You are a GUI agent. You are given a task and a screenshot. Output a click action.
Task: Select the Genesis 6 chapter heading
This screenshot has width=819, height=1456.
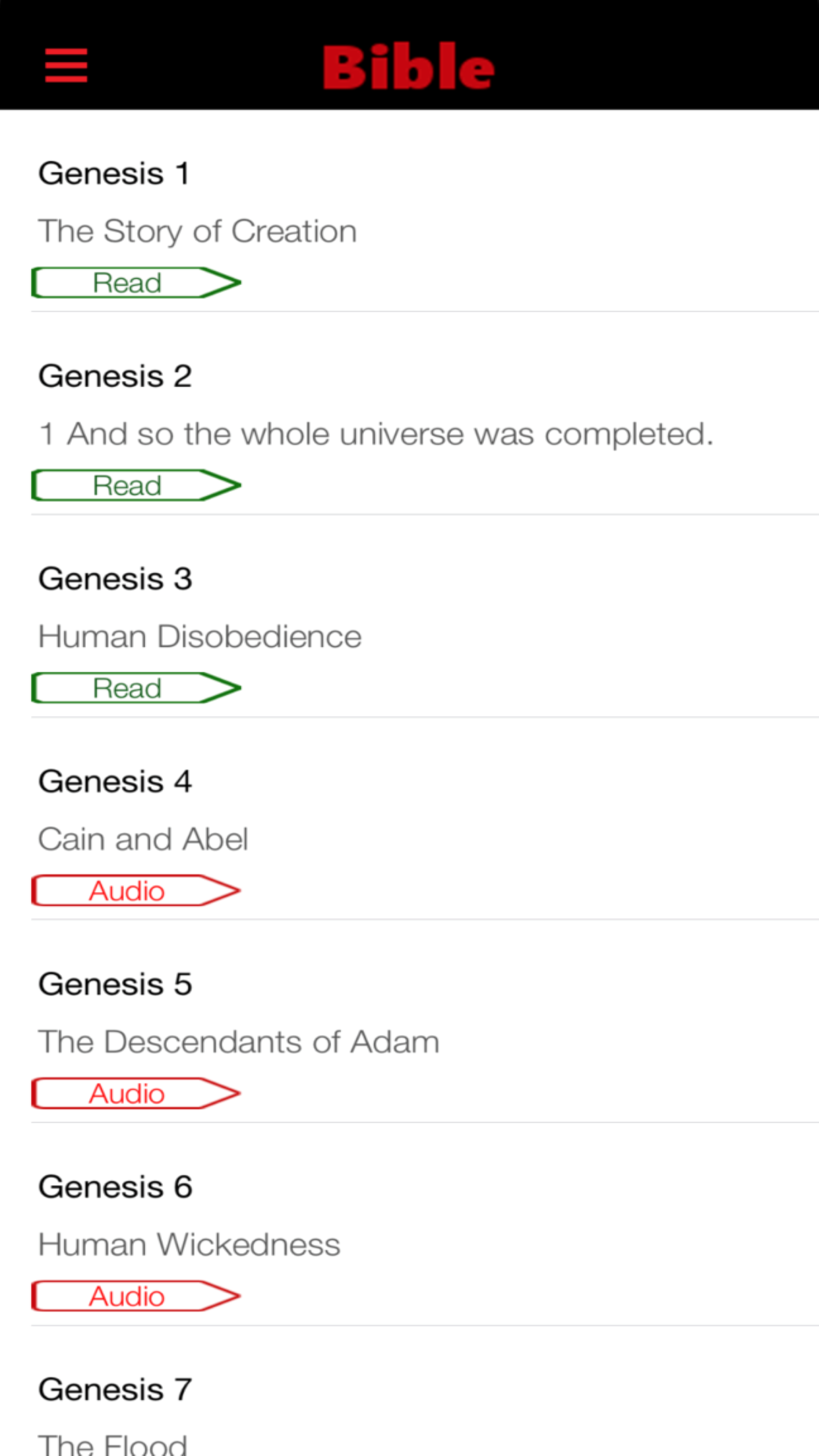[115, 1187]
